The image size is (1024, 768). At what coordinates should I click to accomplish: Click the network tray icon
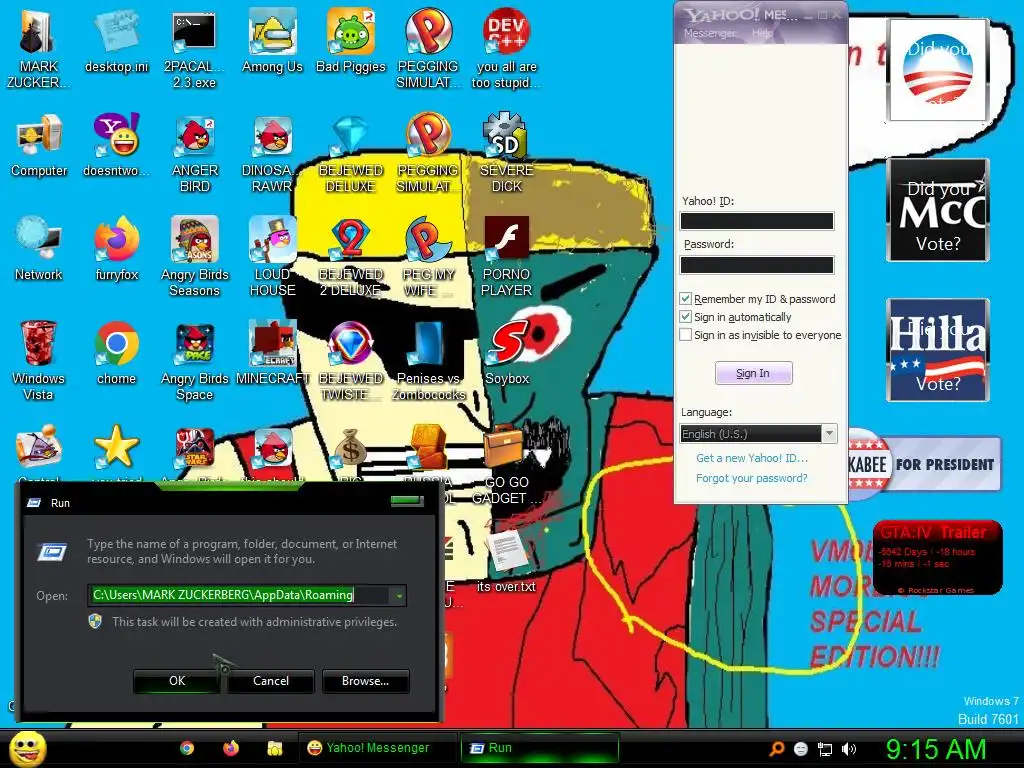point(825,749)
